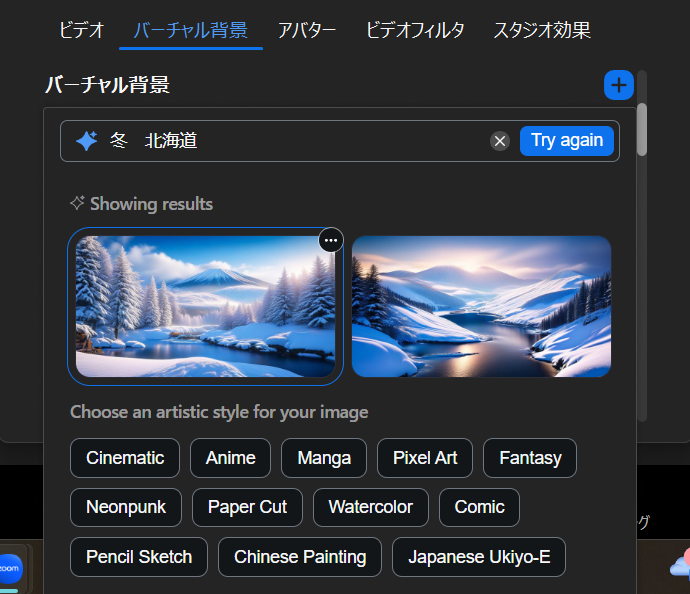The height and width of the screenshot is (594, 690).
Task: Pick the Watercolor artistic style
Action: (370, 507)
